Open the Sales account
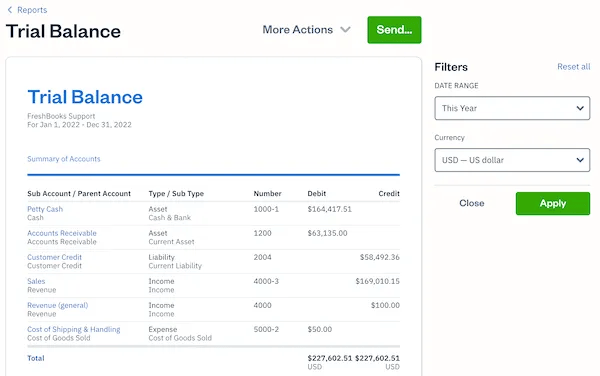This screenshot has width=600, height=376. [36, 281]
